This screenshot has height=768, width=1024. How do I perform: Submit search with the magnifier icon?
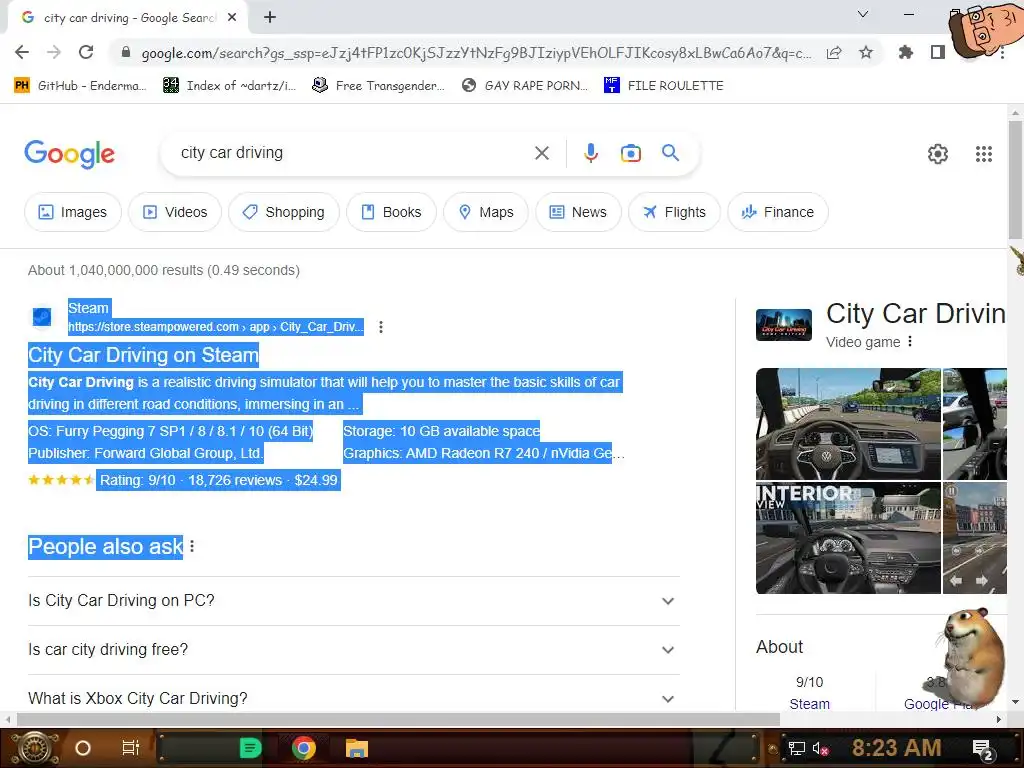click(670, 153)
